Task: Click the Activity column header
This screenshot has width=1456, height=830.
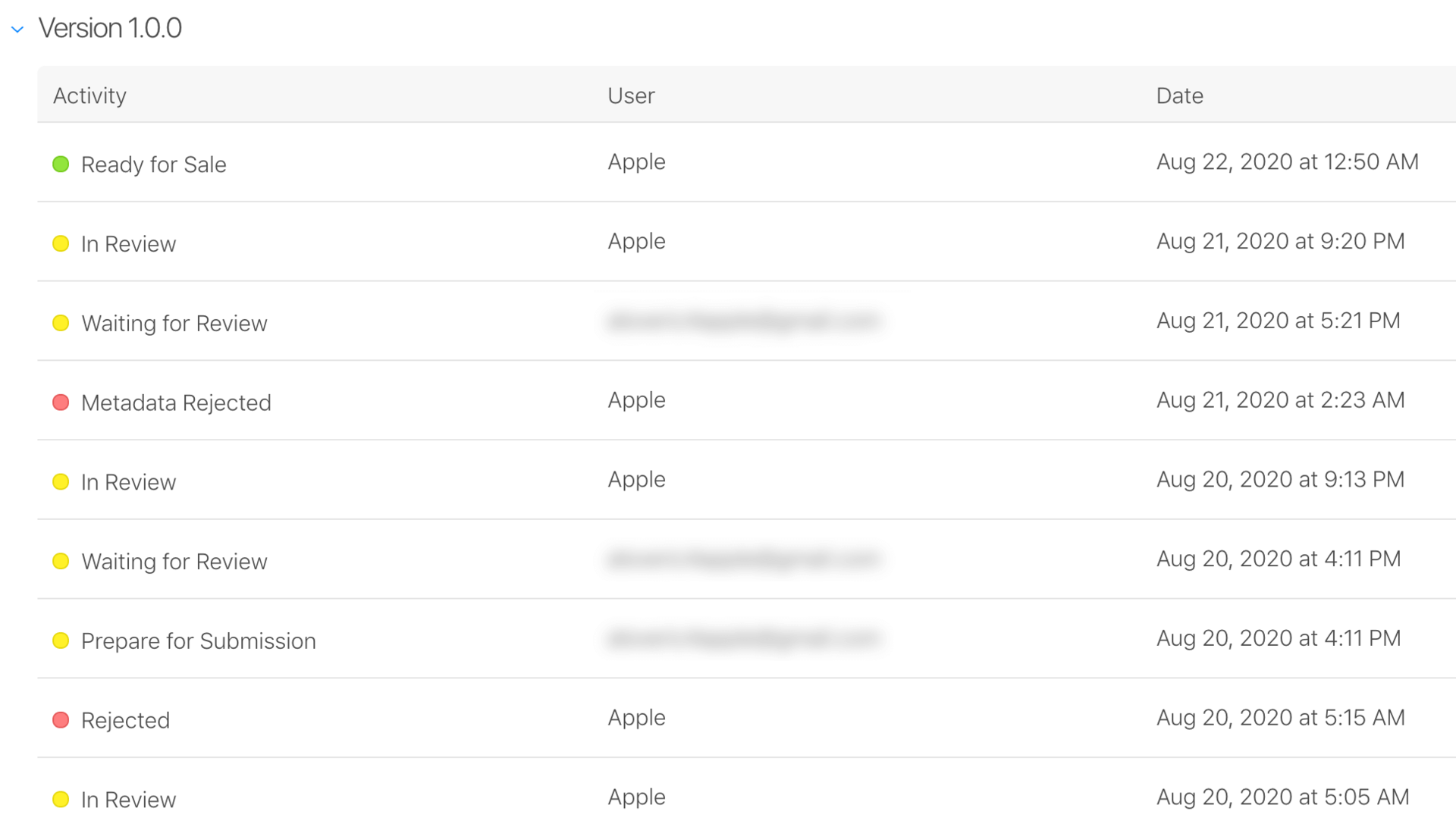Action: click(x=89, y=96)
